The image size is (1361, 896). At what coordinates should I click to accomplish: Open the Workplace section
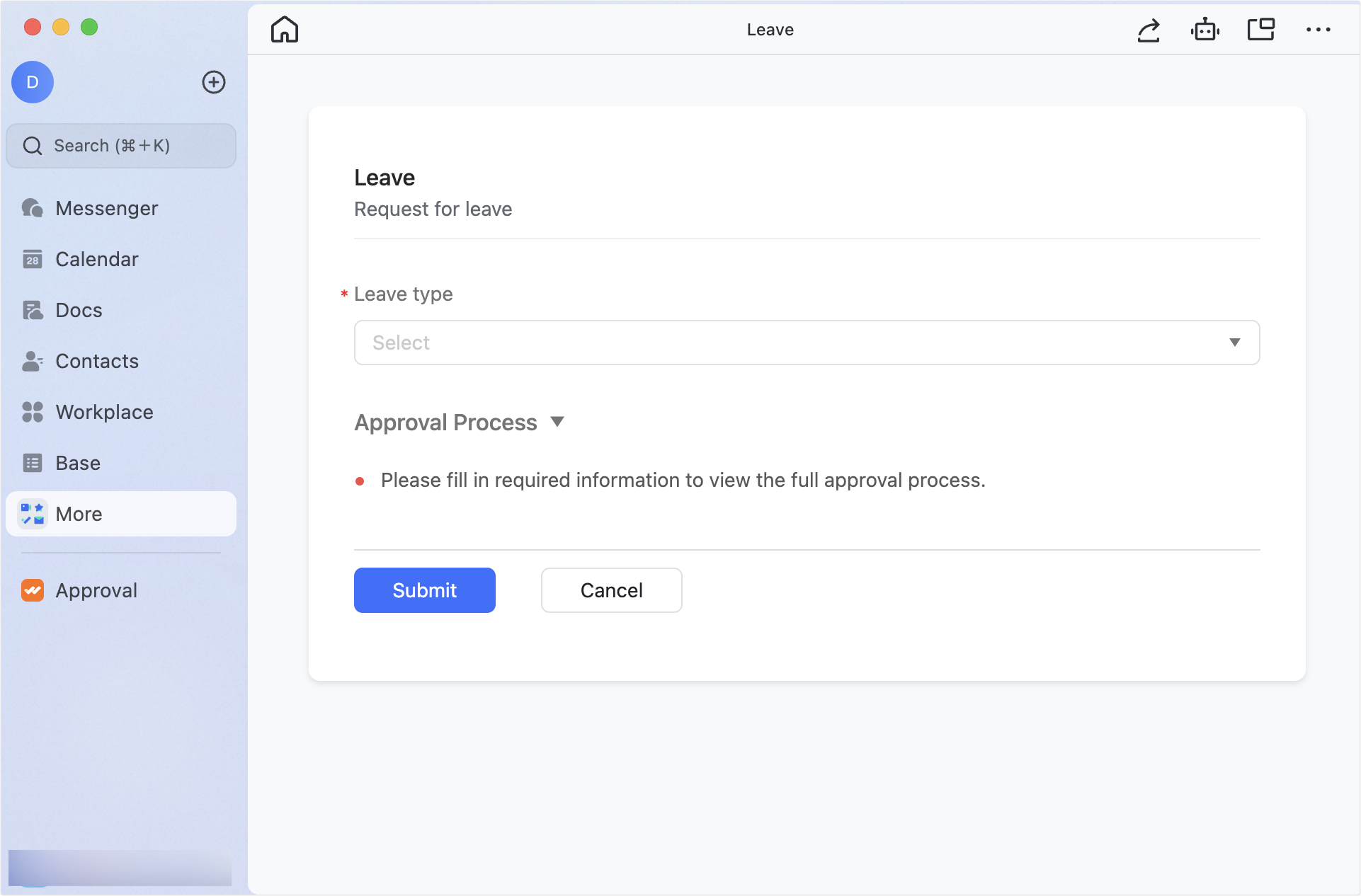coord(104,412)
